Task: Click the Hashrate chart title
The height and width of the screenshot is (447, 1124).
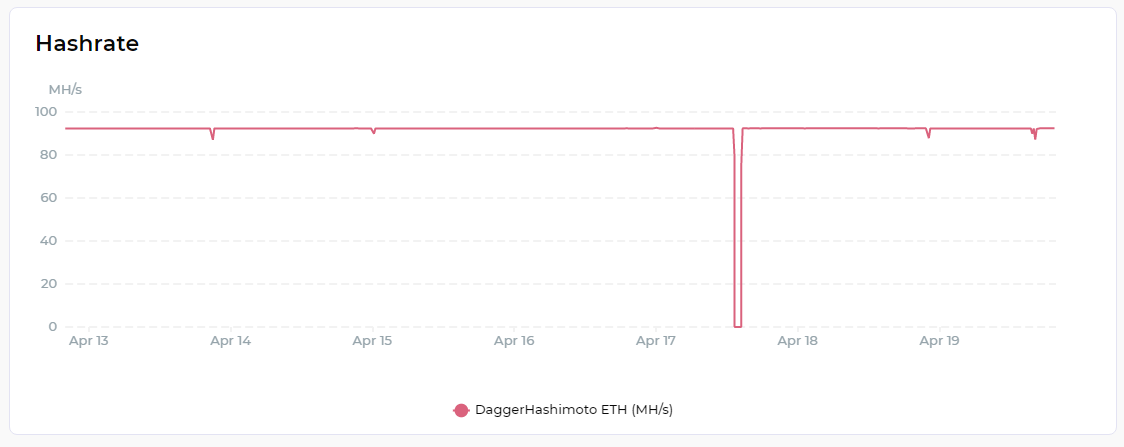Action: click(x=87, y=43)
